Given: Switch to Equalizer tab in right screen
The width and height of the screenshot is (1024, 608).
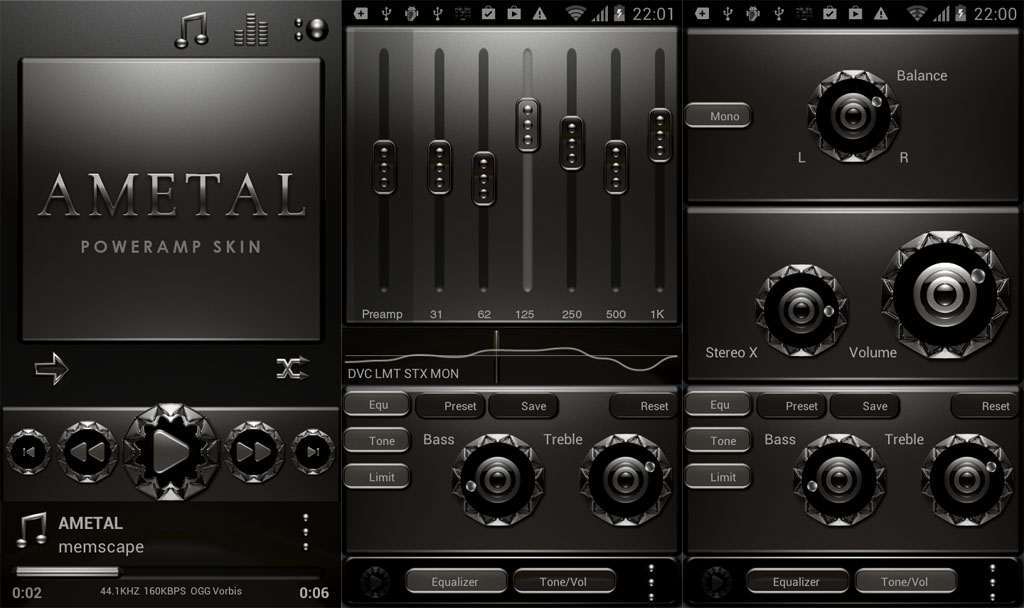Looking at the screenshot, I should [x=797, y=581].
